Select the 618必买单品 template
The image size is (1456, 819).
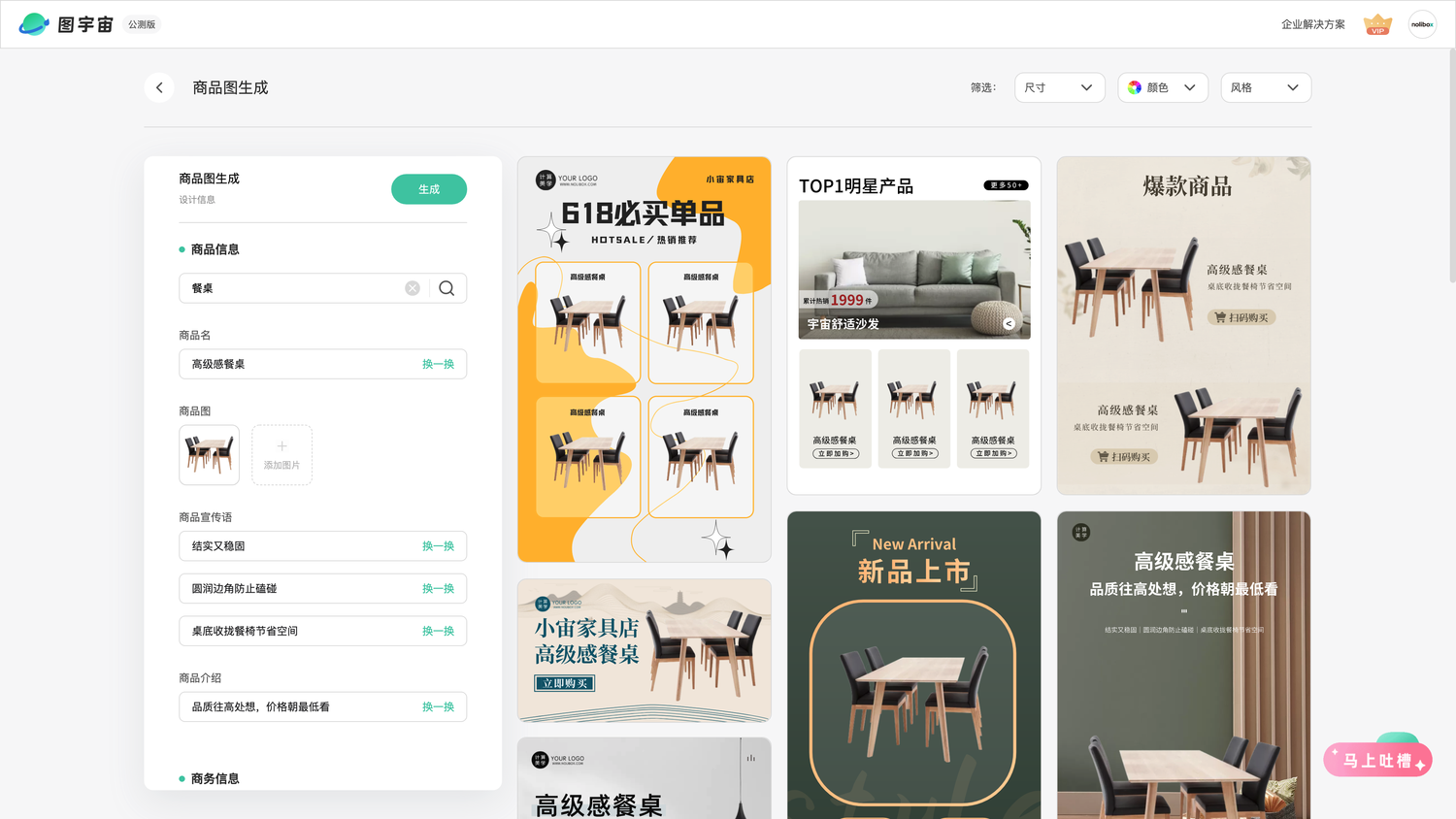pos(645,359)
